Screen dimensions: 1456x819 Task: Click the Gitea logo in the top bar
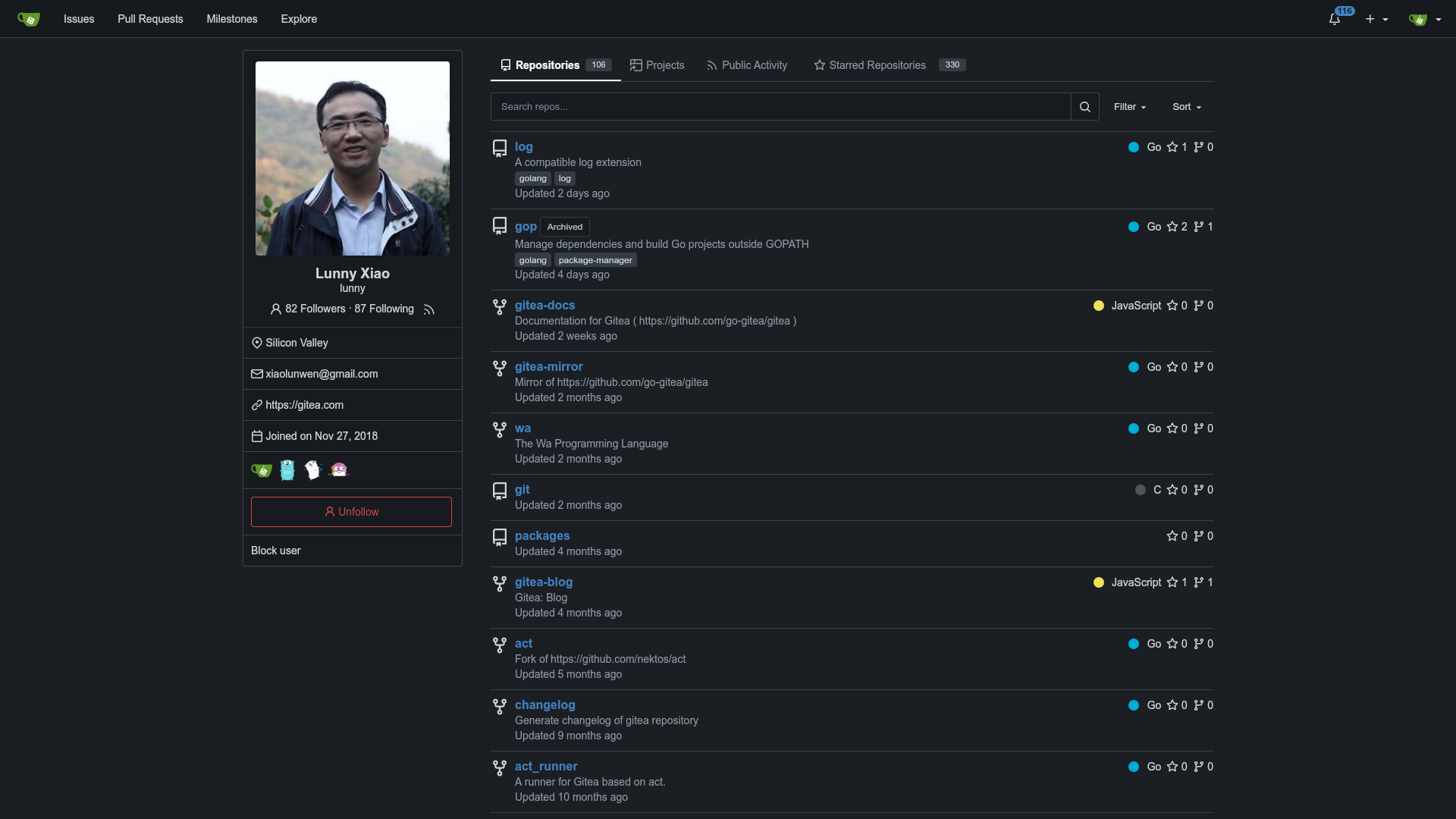pos(28,19)
